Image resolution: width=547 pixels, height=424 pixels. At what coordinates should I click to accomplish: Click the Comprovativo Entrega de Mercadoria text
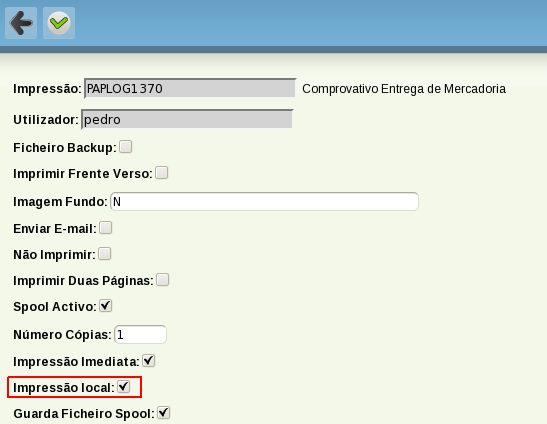404,89
